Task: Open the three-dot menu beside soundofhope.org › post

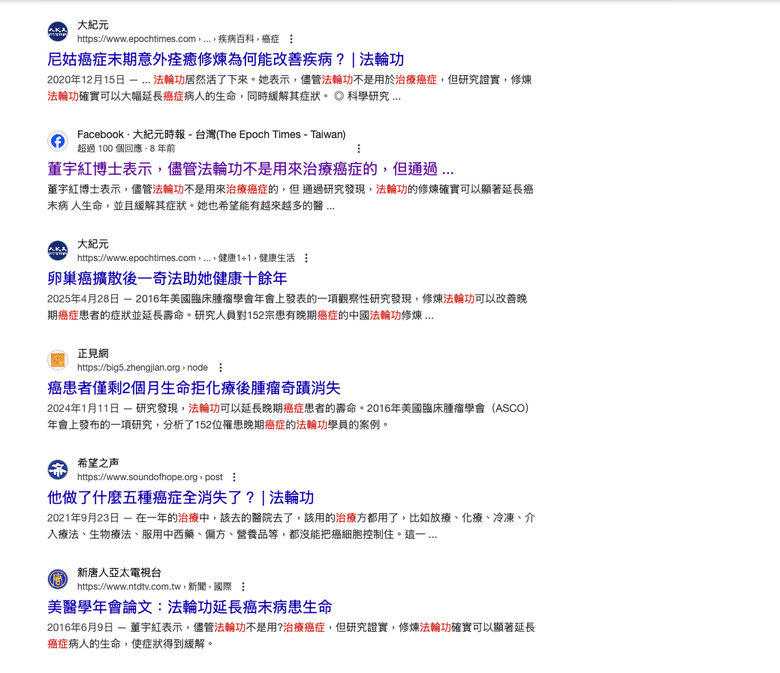Action: 234,477
